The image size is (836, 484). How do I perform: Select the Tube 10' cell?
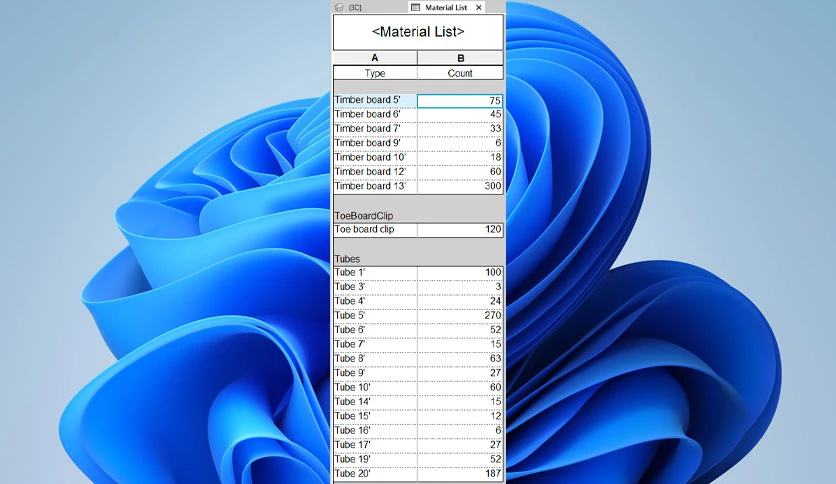coord(375,388)
